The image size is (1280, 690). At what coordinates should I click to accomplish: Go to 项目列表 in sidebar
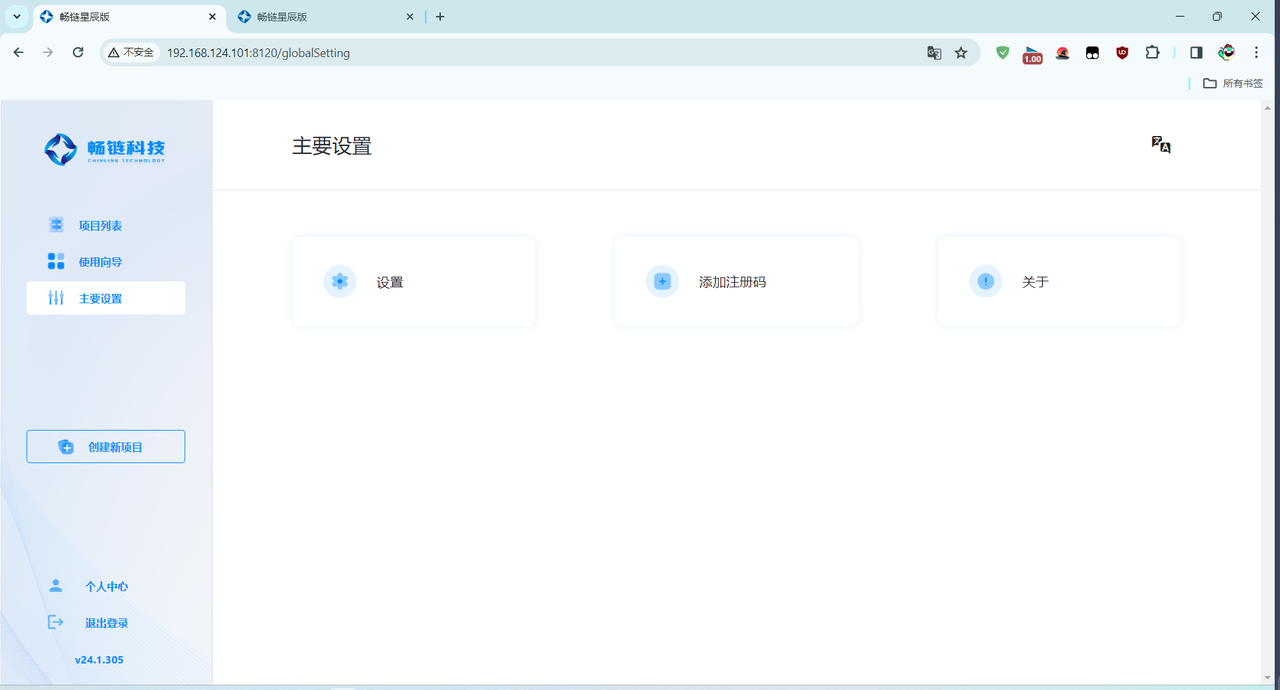100,226
